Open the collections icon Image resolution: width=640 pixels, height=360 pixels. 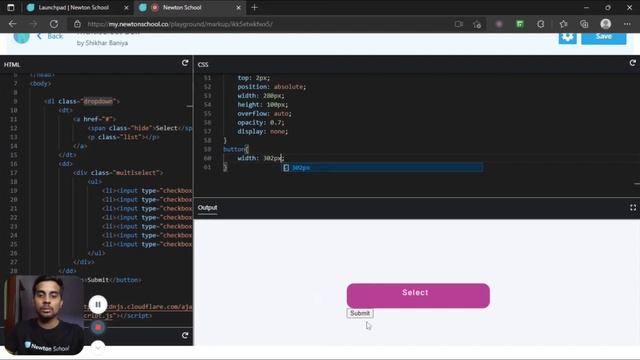[x=584, y=24]
